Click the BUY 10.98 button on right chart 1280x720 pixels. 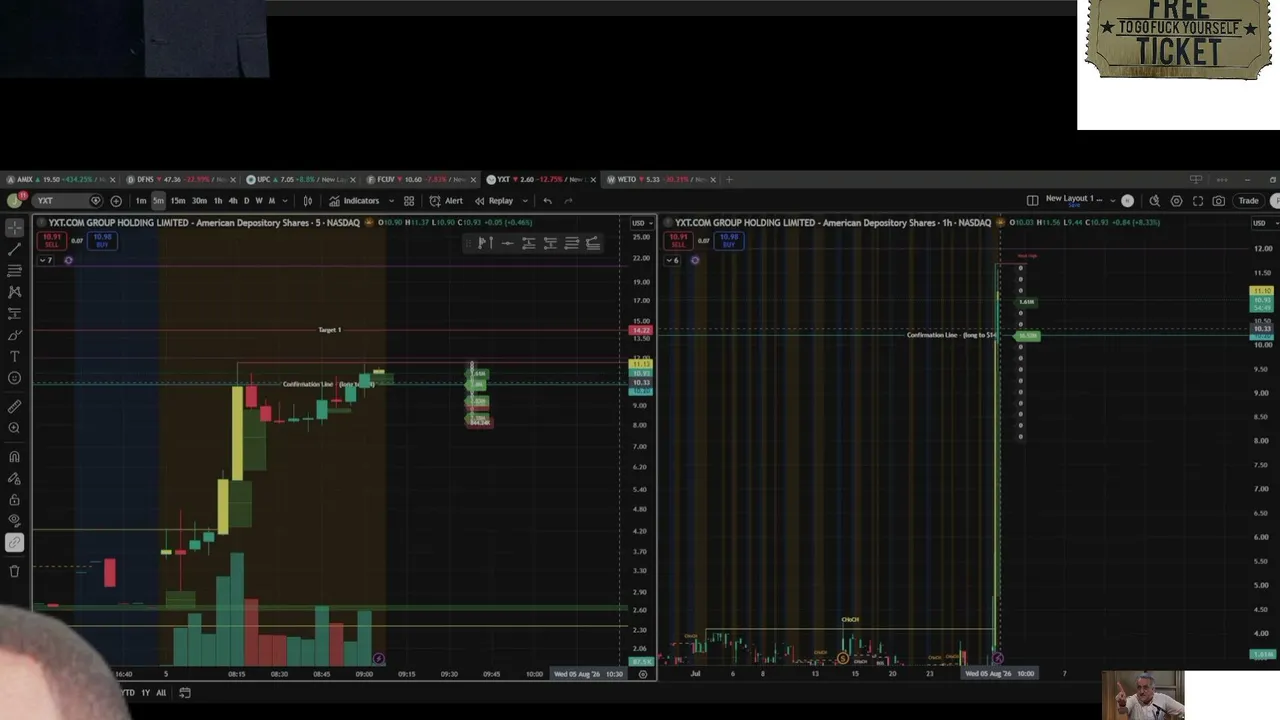click(729, 241)
